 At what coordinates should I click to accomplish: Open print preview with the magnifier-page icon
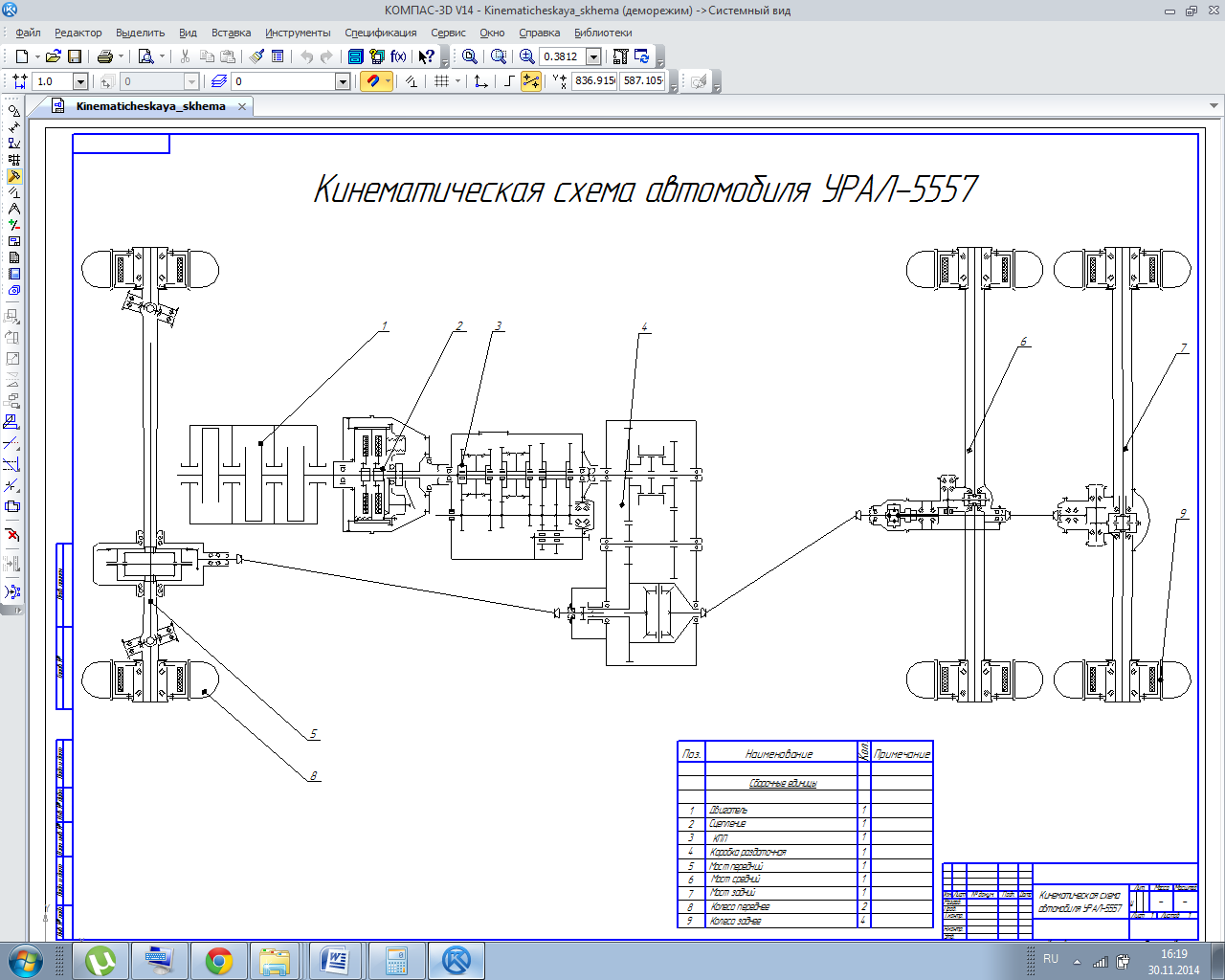point(145,56)
